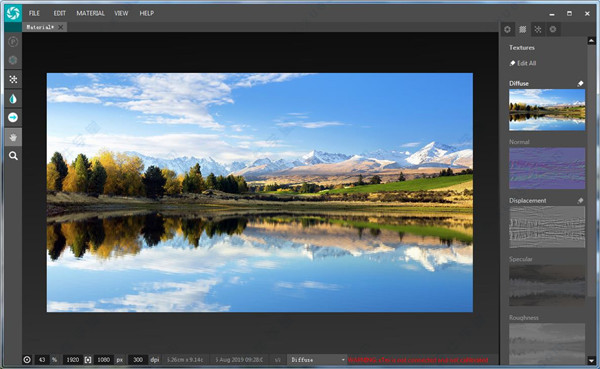Minimize the application window
The height and width of the screenshot is (369, 600).
point(552,14)
